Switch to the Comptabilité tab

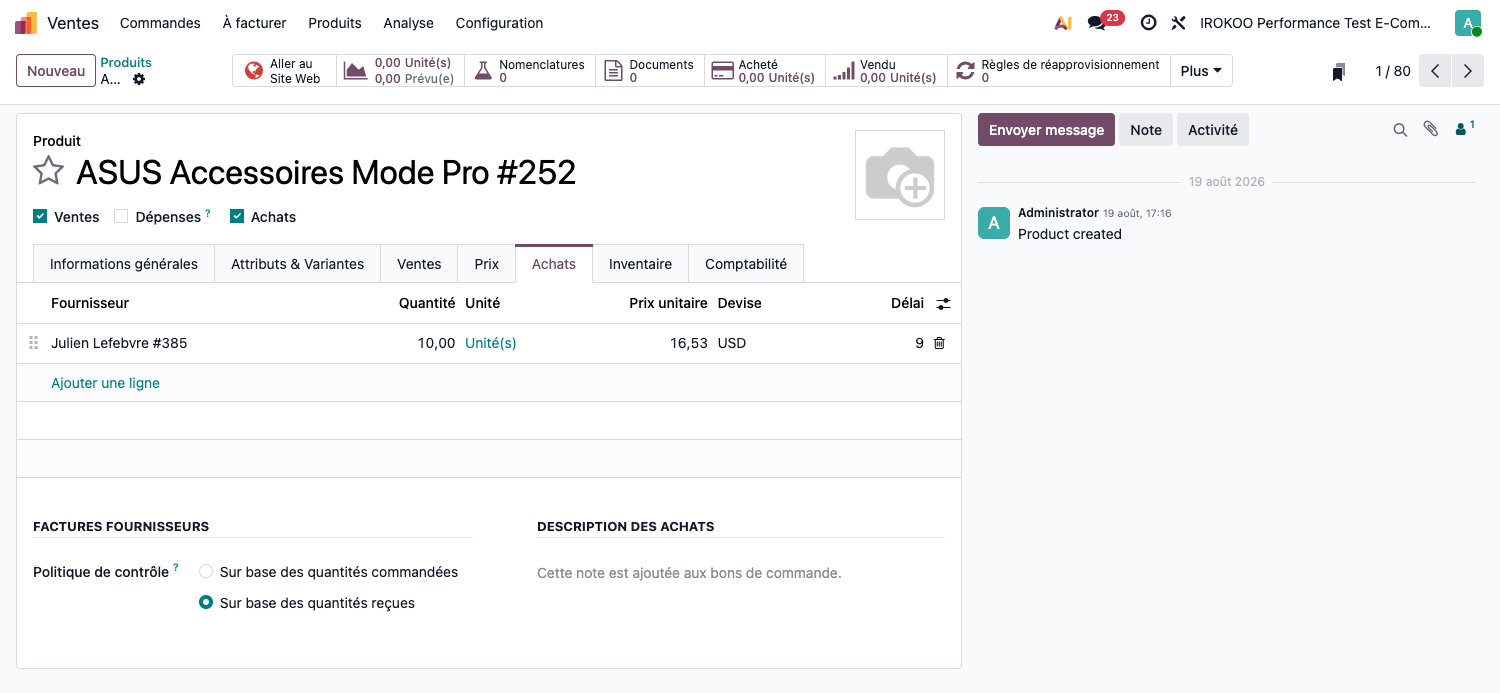[746, 264]
